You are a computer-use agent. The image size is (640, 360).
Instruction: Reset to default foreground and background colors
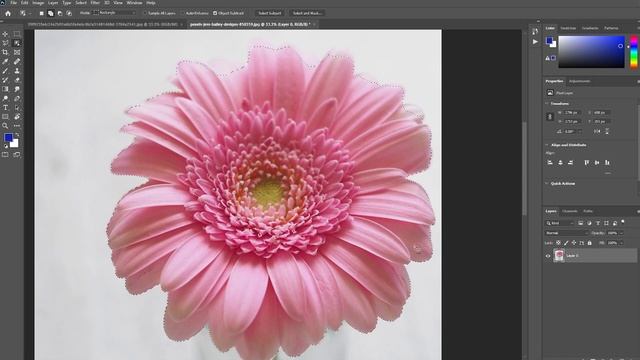5,146
